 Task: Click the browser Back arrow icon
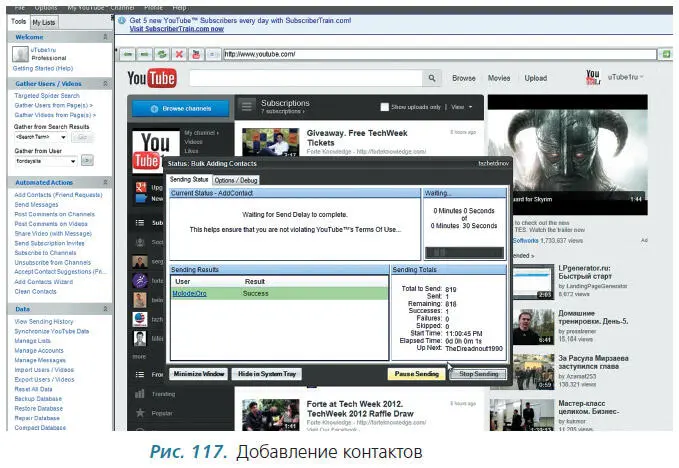click(x=127, y=55)
